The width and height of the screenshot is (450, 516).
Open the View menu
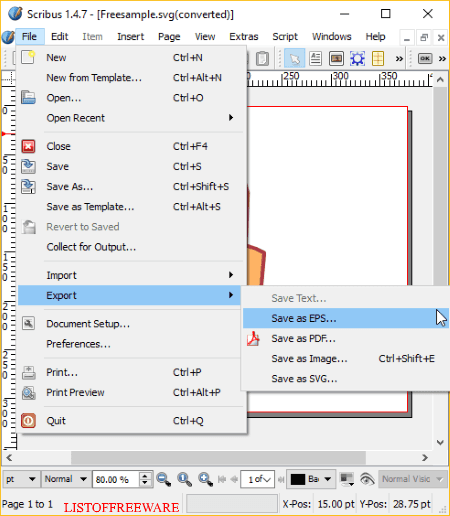(x=205, y=36)
